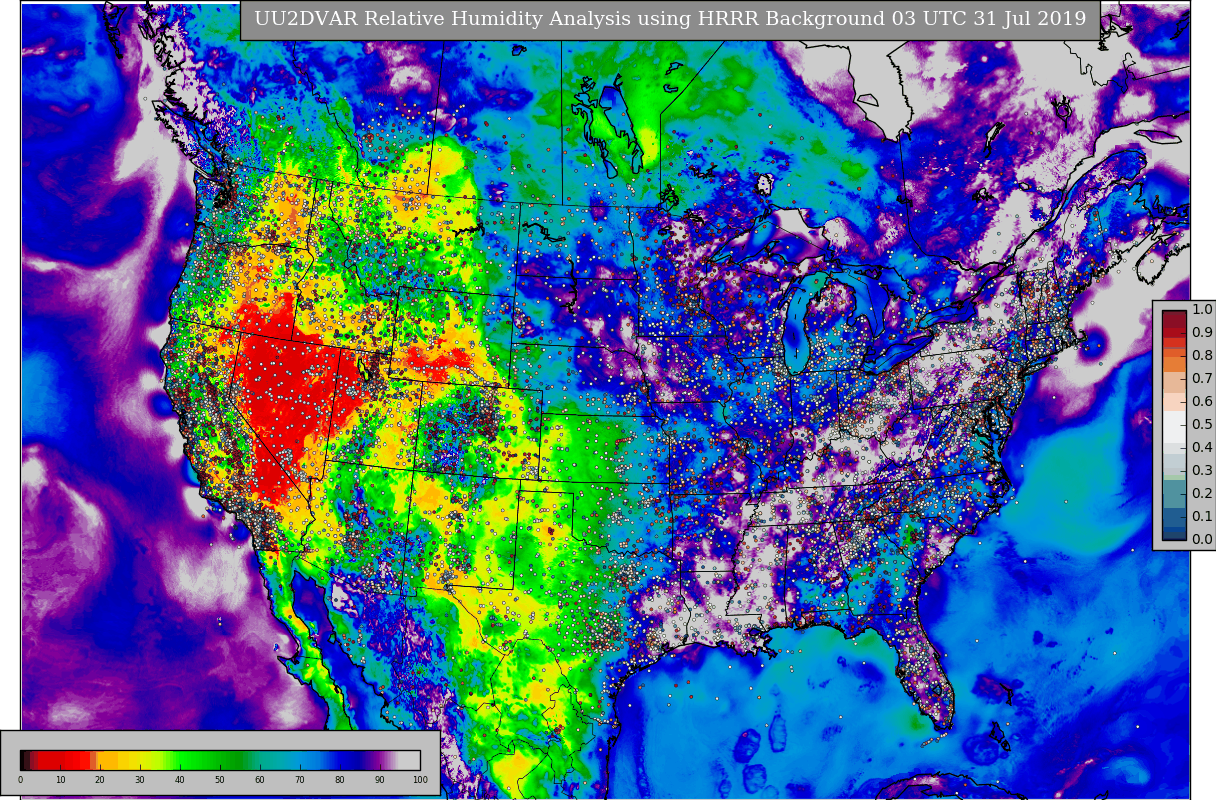Click the 0 tick on humidity scale
1216x800 pixels.
[20, 780]
